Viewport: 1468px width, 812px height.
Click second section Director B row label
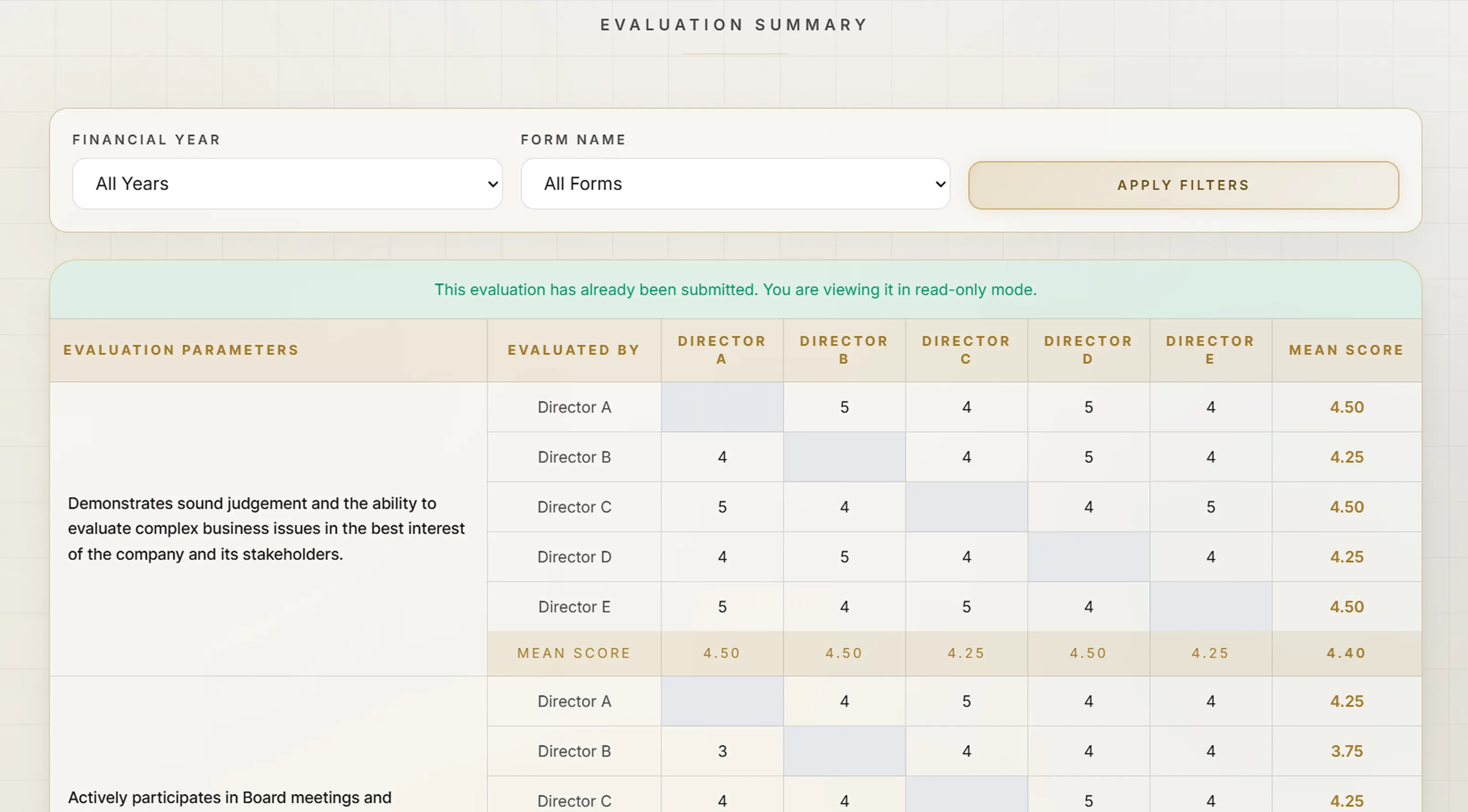574,751
